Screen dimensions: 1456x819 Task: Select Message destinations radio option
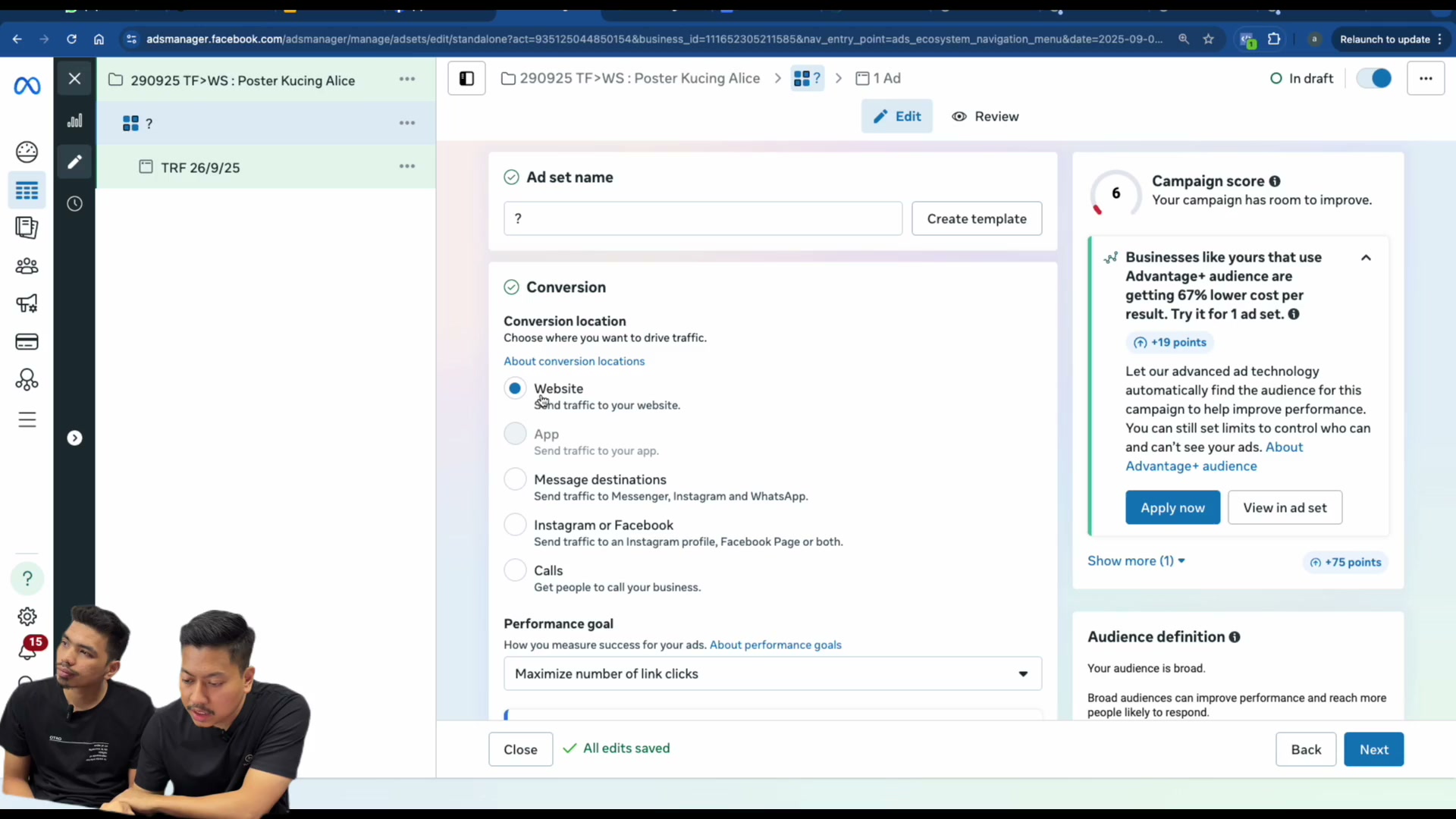click(515, 479)
